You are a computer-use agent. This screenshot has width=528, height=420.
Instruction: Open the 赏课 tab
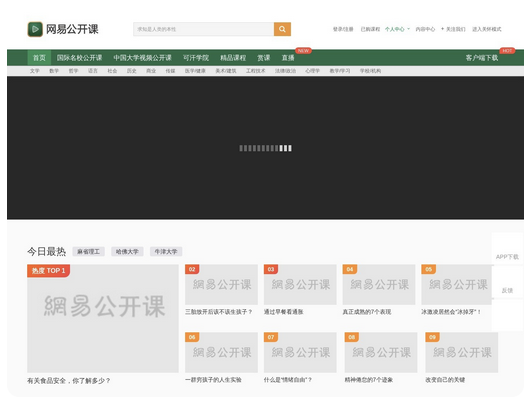click(264, 58)
